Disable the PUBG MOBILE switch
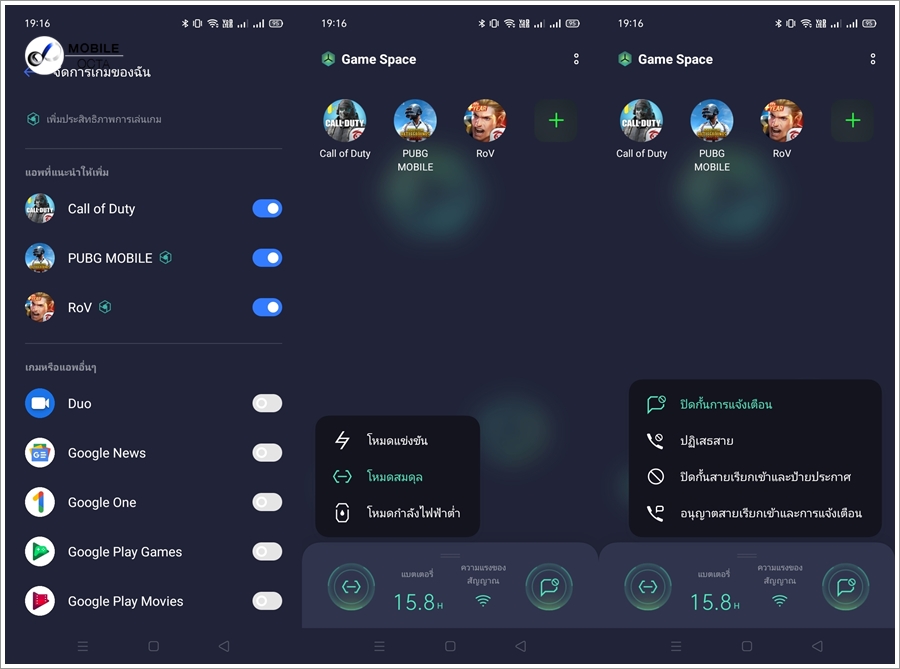Screen dimensions: 900x669 (267, 258)
